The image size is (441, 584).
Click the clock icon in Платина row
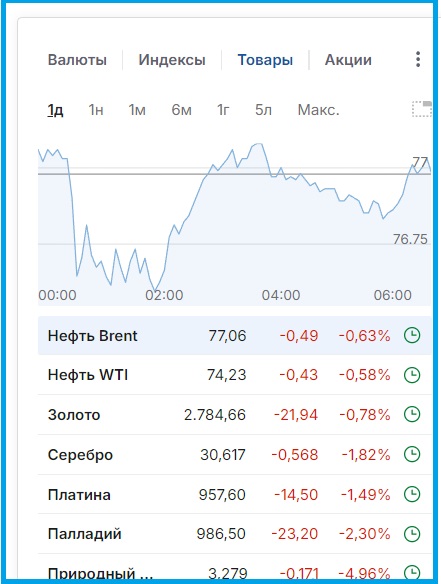pyautogui.click(x=412, y=494)
